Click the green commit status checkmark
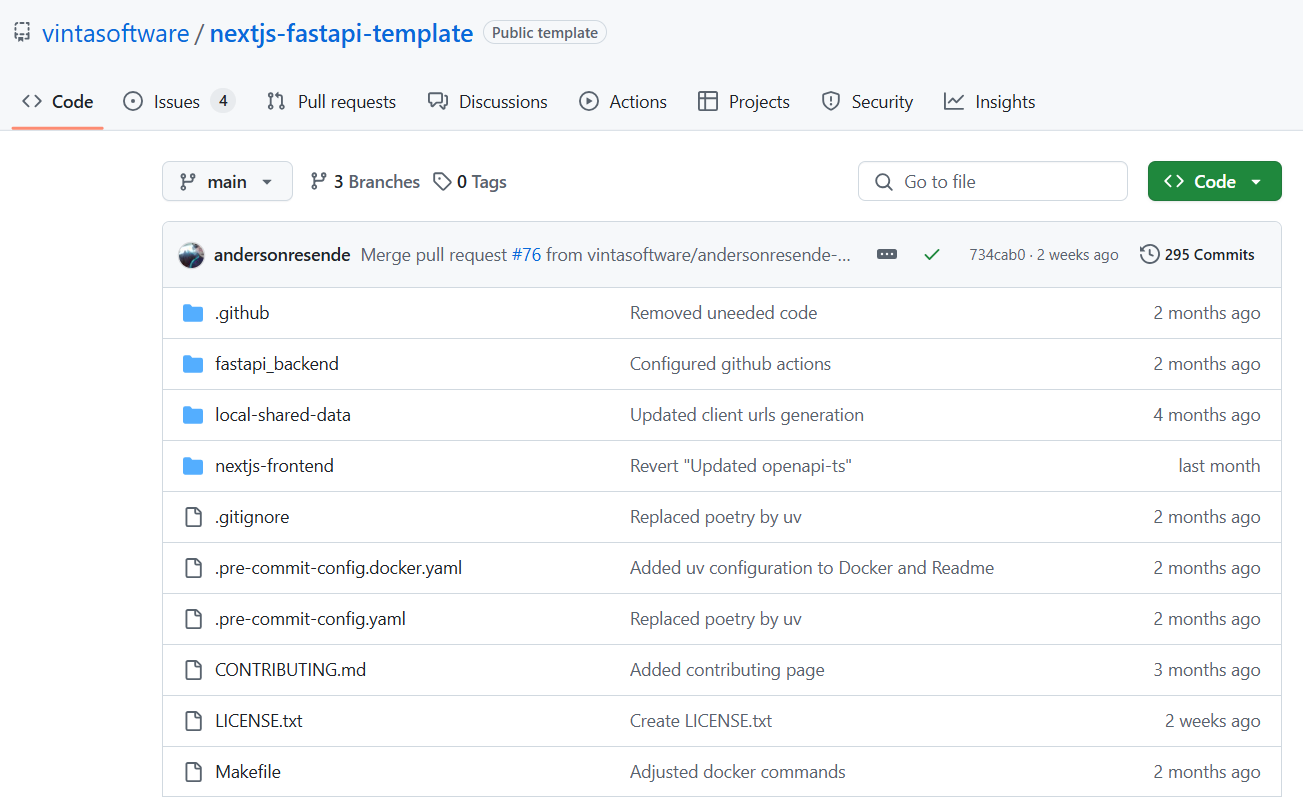This screenshot has height=797, width=1303. (x=932, y=255)
